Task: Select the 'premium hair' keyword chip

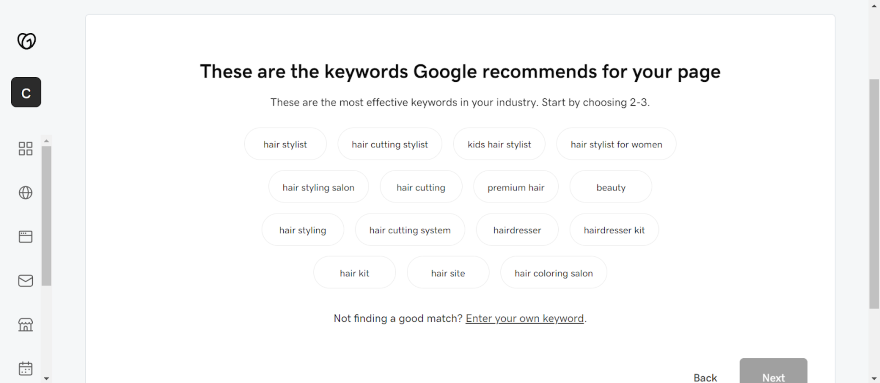Action: pyautogui.click(x=516, y=188)
